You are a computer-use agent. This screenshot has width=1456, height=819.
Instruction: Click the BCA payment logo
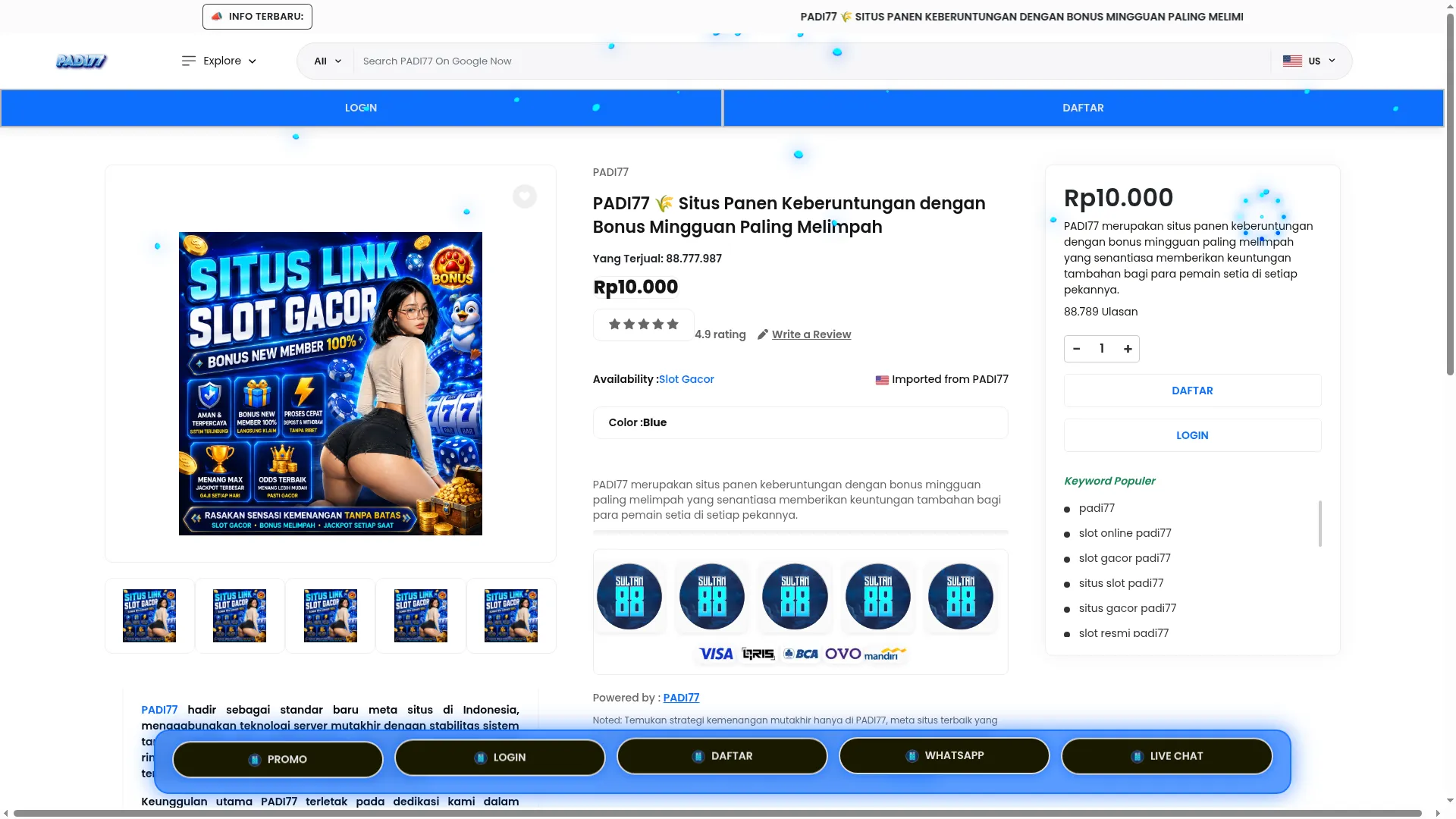coord(801,654)
